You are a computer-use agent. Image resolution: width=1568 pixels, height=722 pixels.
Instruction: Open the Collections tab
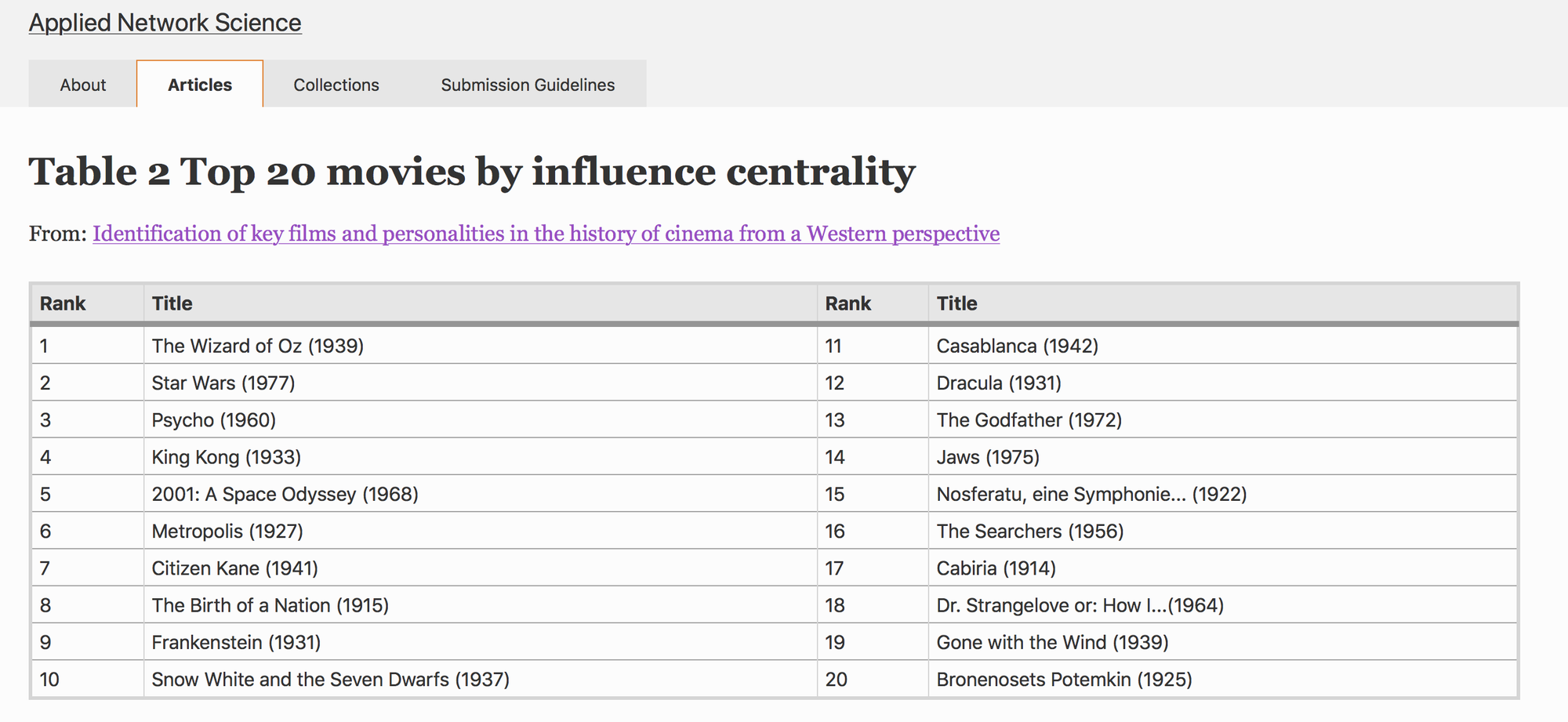point(336,85)
